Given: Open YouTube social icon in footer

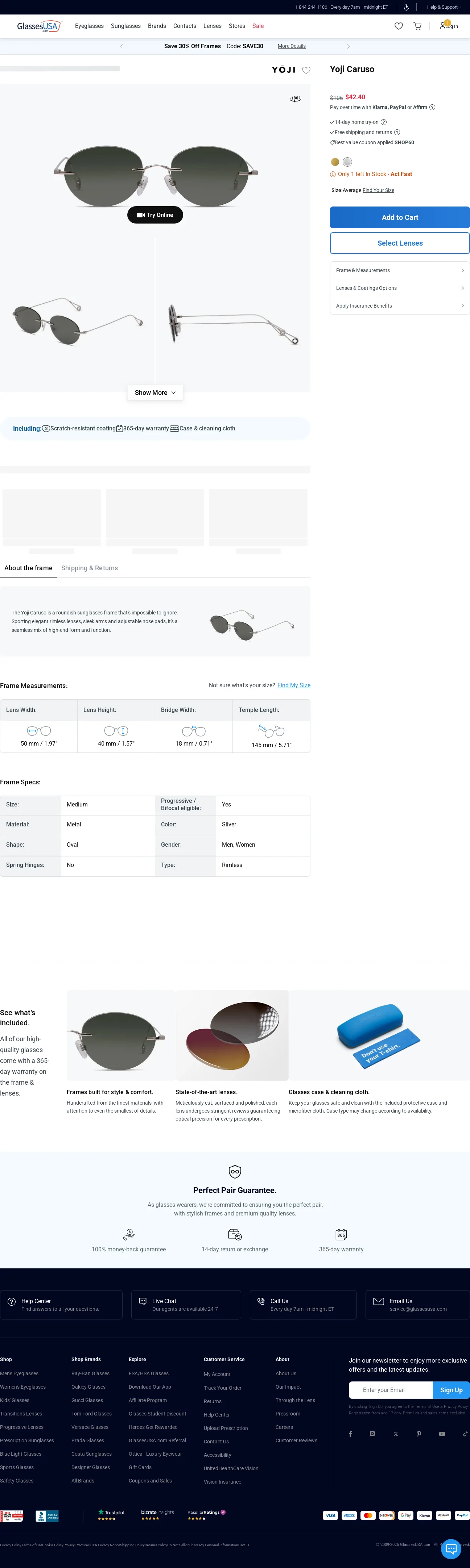Looking at the screenshot, I should (442, 1434).
